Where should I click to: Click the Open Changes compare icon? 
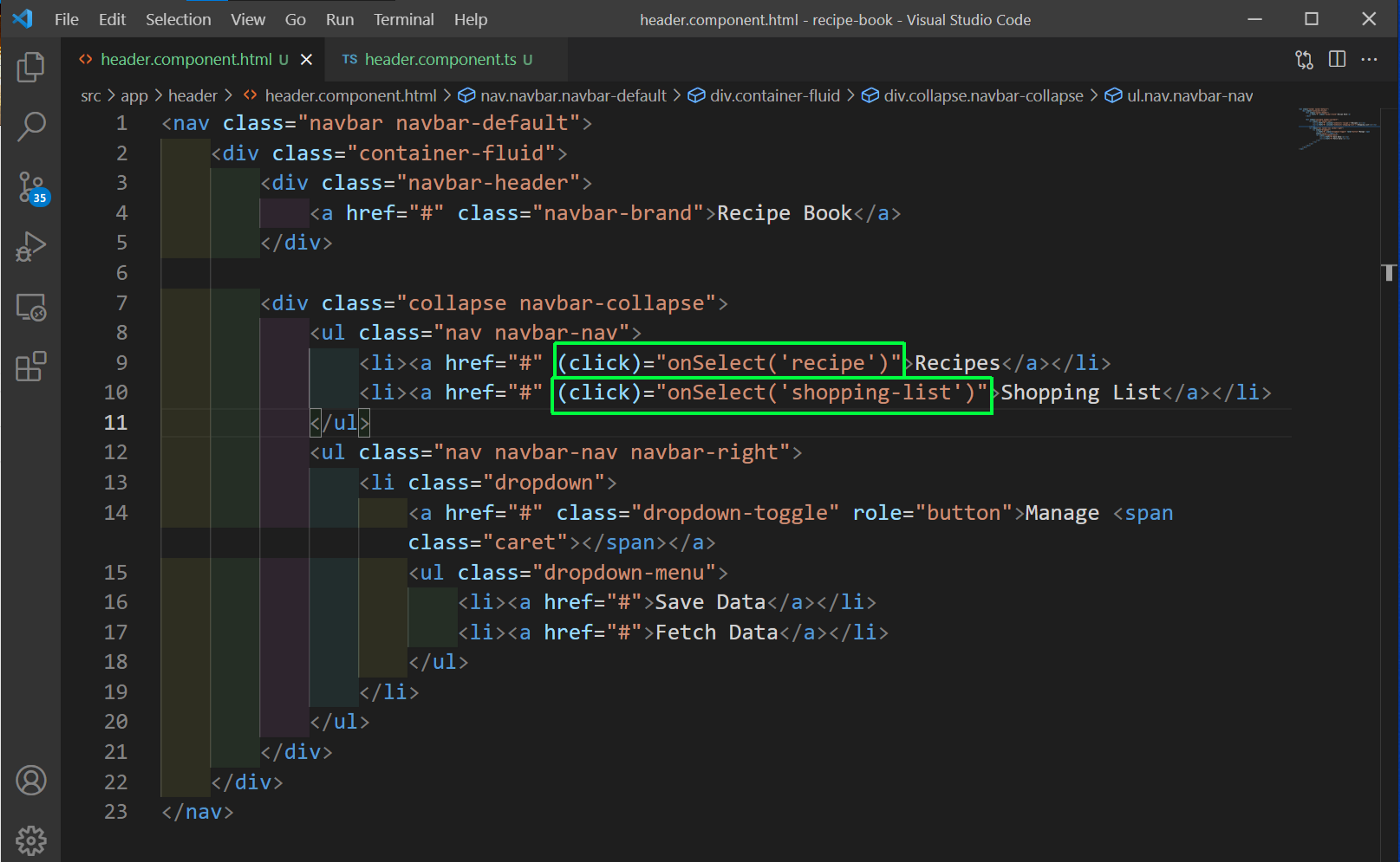(1304, 60)
